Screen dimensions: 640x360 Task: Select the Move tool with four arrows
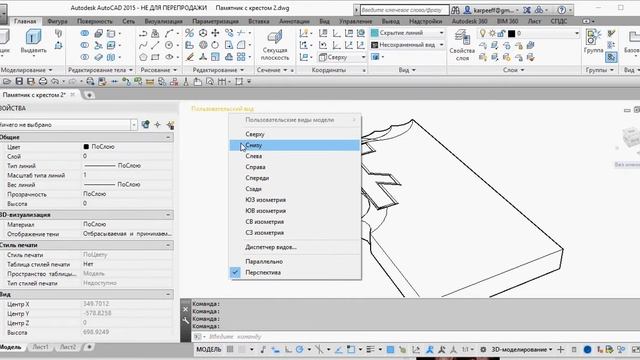(215, 33)
